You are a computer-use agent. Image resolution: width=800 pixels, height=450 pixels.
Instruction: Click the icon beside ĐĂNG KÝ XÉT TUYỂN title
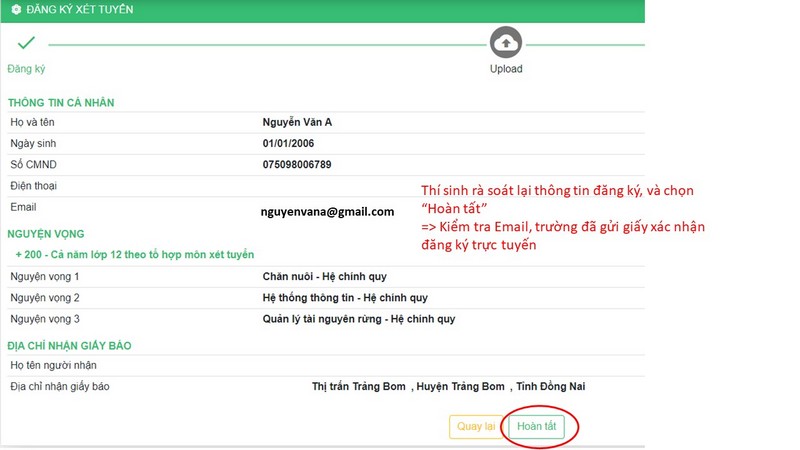pyautogui.click(x=16, y=10)
